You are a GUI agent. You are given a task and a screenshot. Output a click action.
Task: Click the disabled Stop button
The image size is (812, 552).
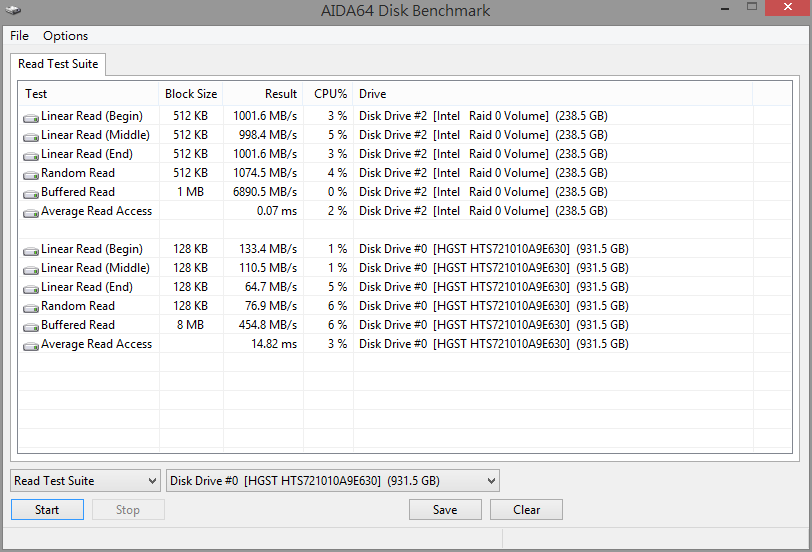click(x=128, y=510)
